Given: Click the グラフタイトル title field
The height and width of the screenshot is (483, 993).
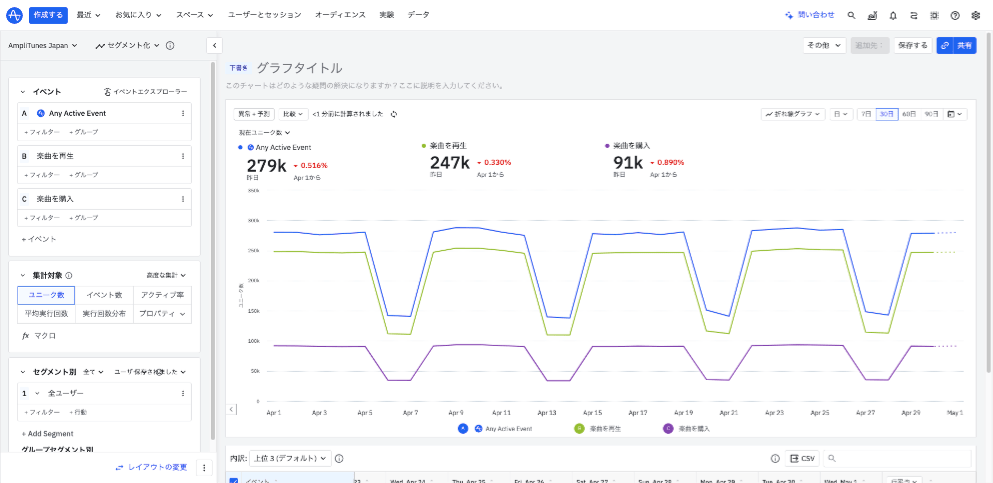Looking at the screenshot, I should [299, 68].
